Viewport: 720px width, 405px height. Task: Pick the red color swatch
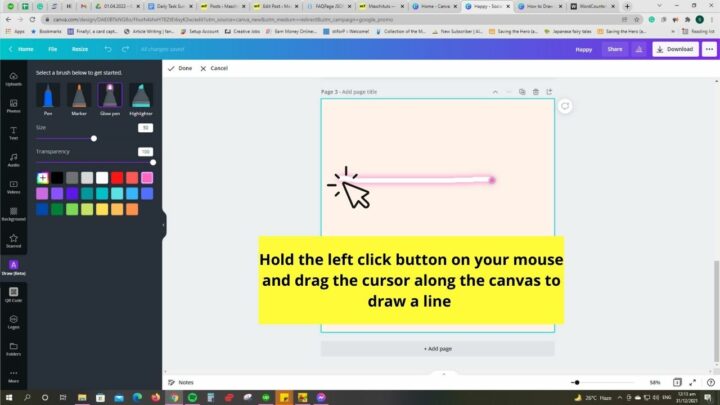[x=117, y=178]
